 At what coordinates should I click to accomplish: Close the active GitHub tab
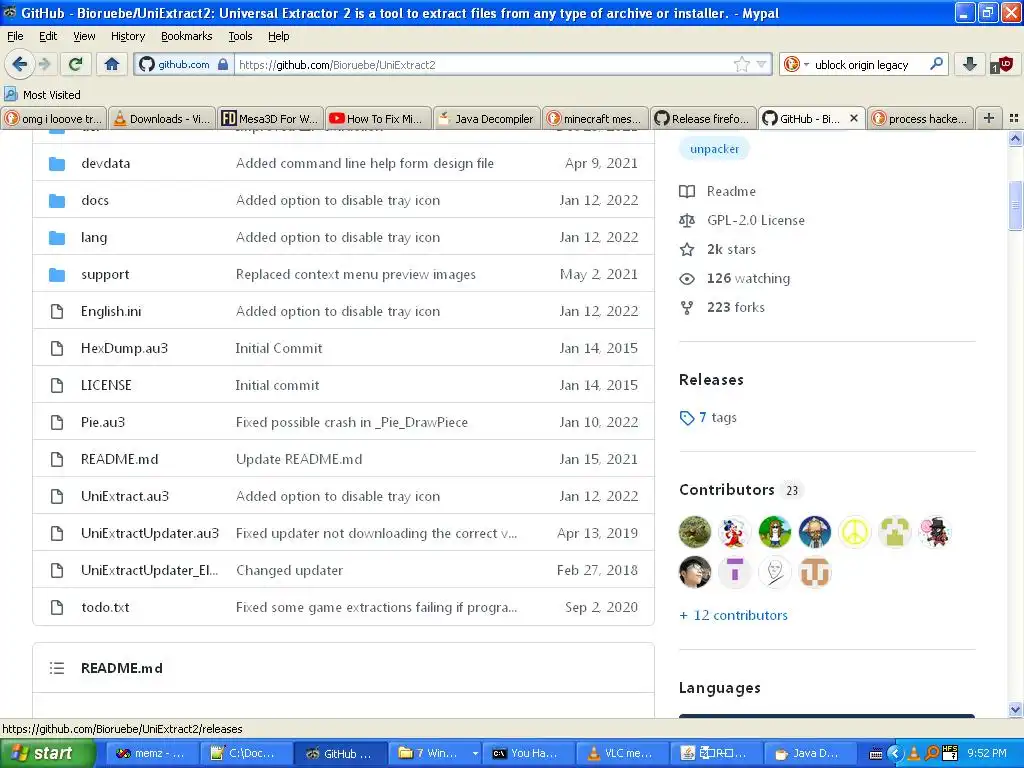point(854,118)
